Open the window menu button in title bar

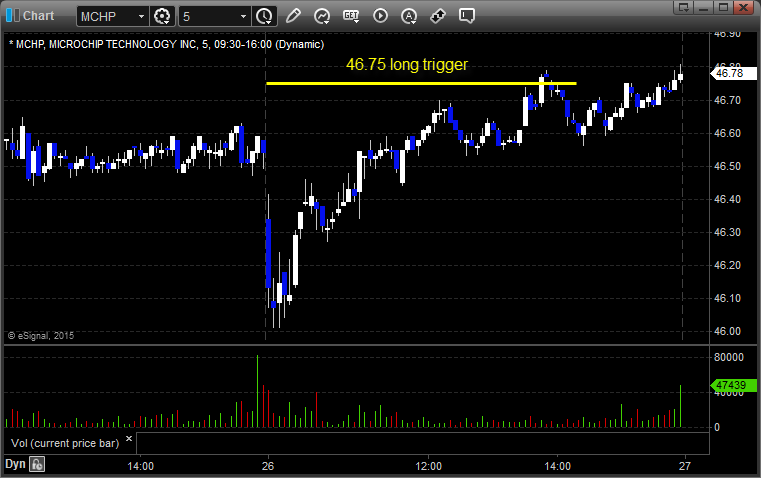pos(684,7)
